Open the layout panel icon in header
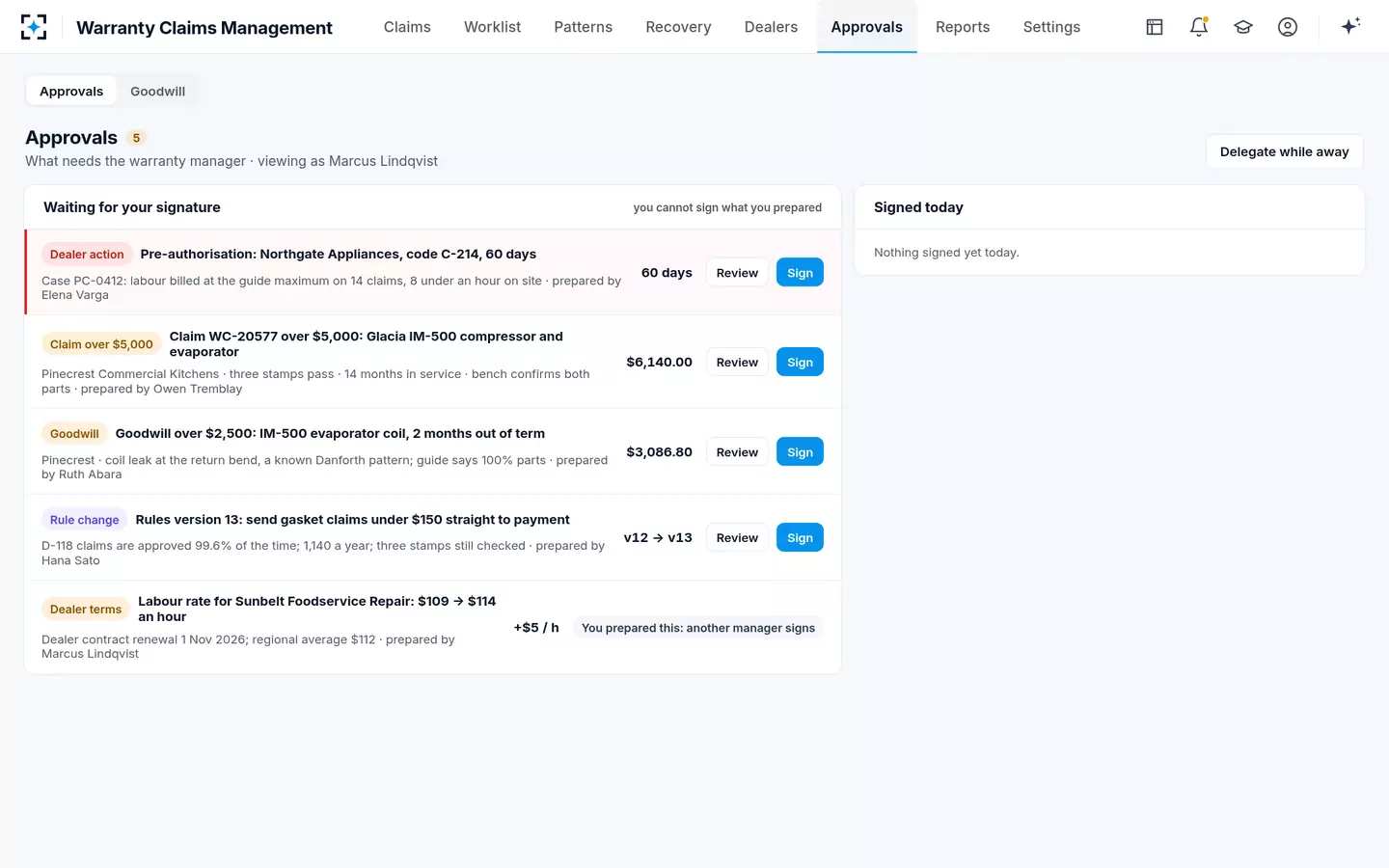Screen dimensions: 1389x868 pos(1155,27)
